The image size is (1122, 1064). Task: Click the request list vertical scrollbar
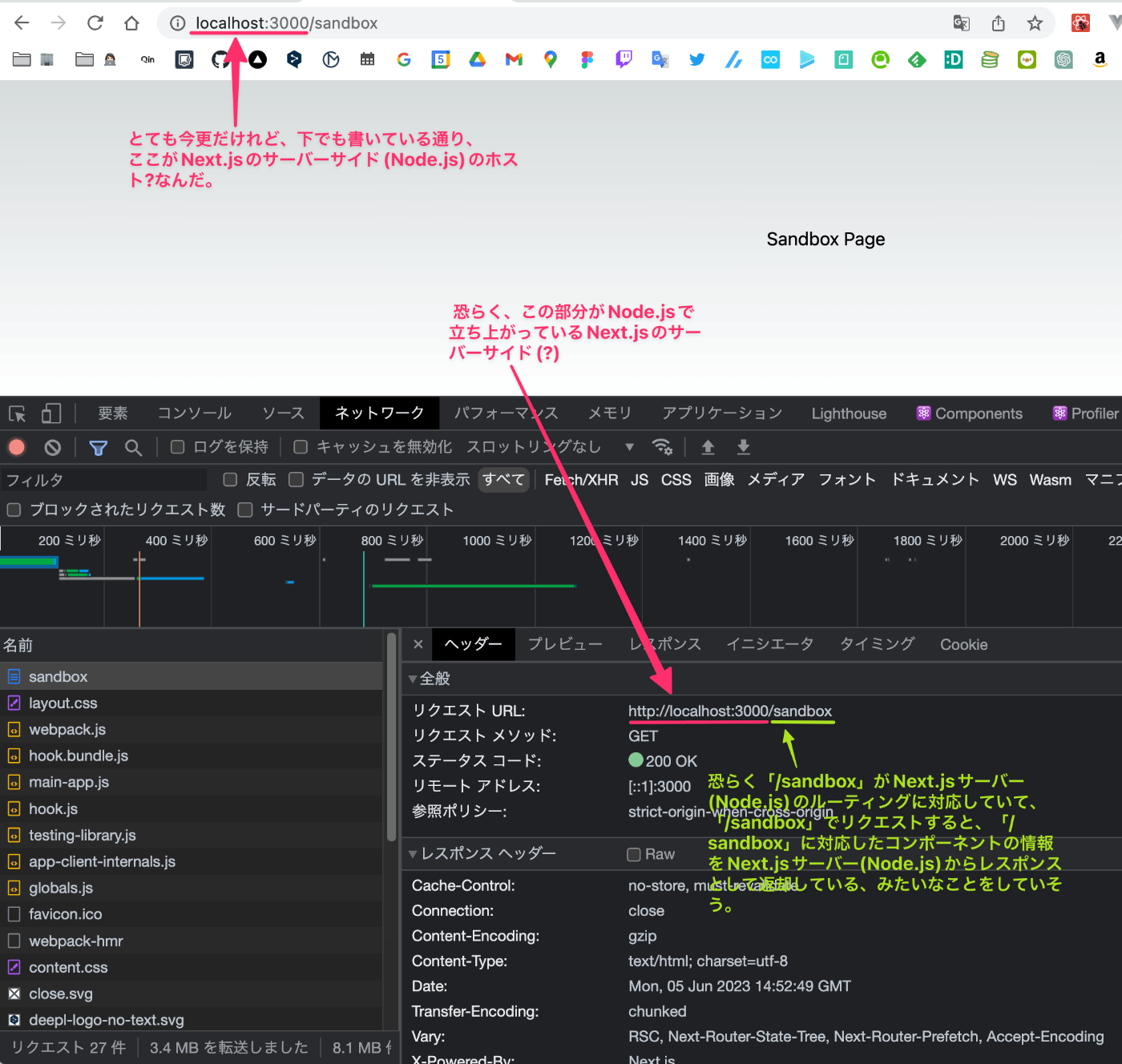pyautogui.click(x=391, y=737)
